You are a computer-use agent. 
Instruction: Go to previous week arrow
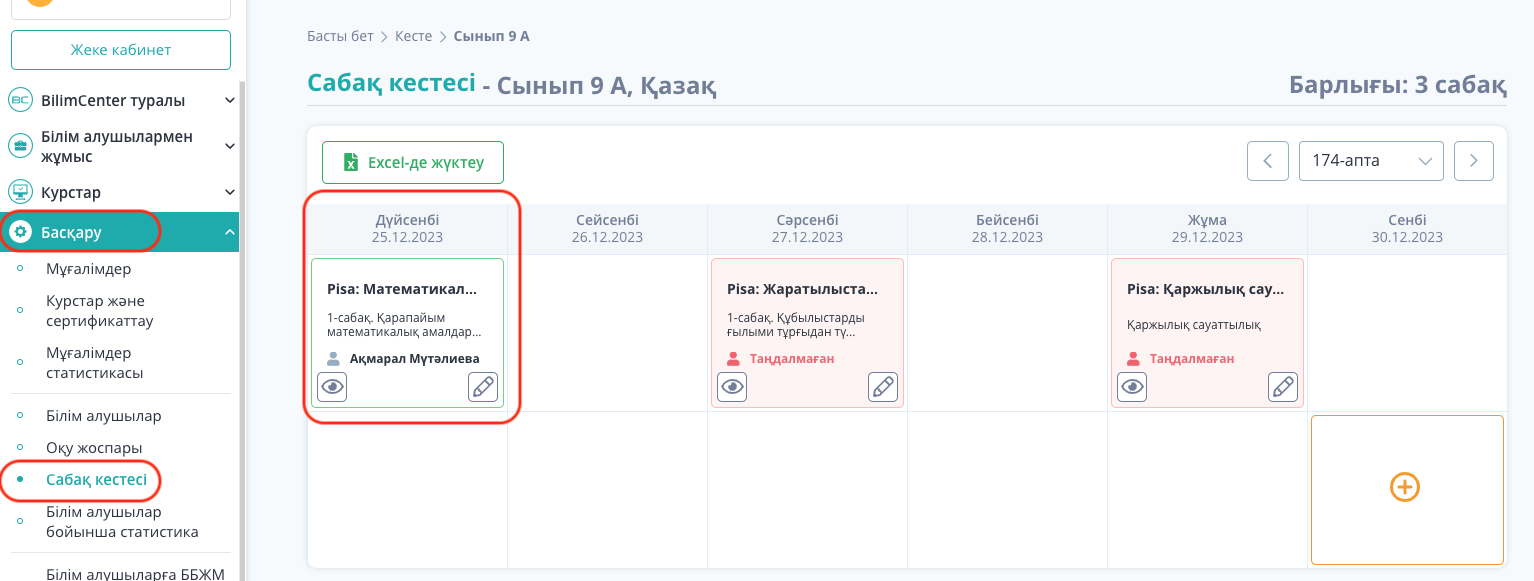point(1268,161)
